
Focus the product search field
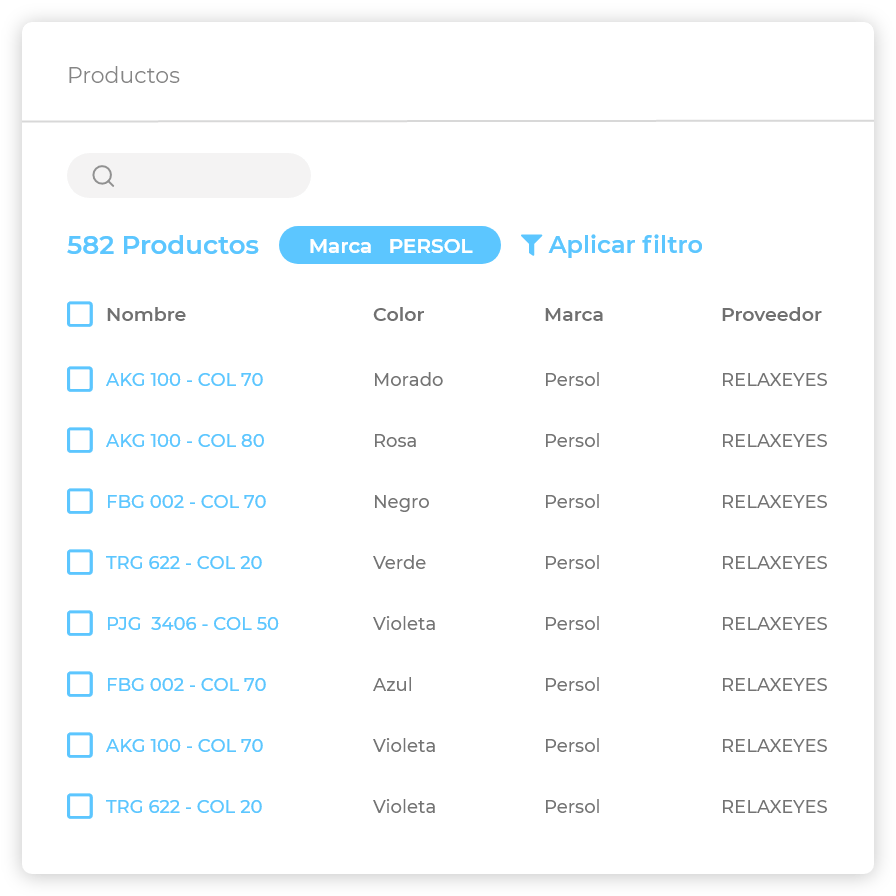(210, 176)
